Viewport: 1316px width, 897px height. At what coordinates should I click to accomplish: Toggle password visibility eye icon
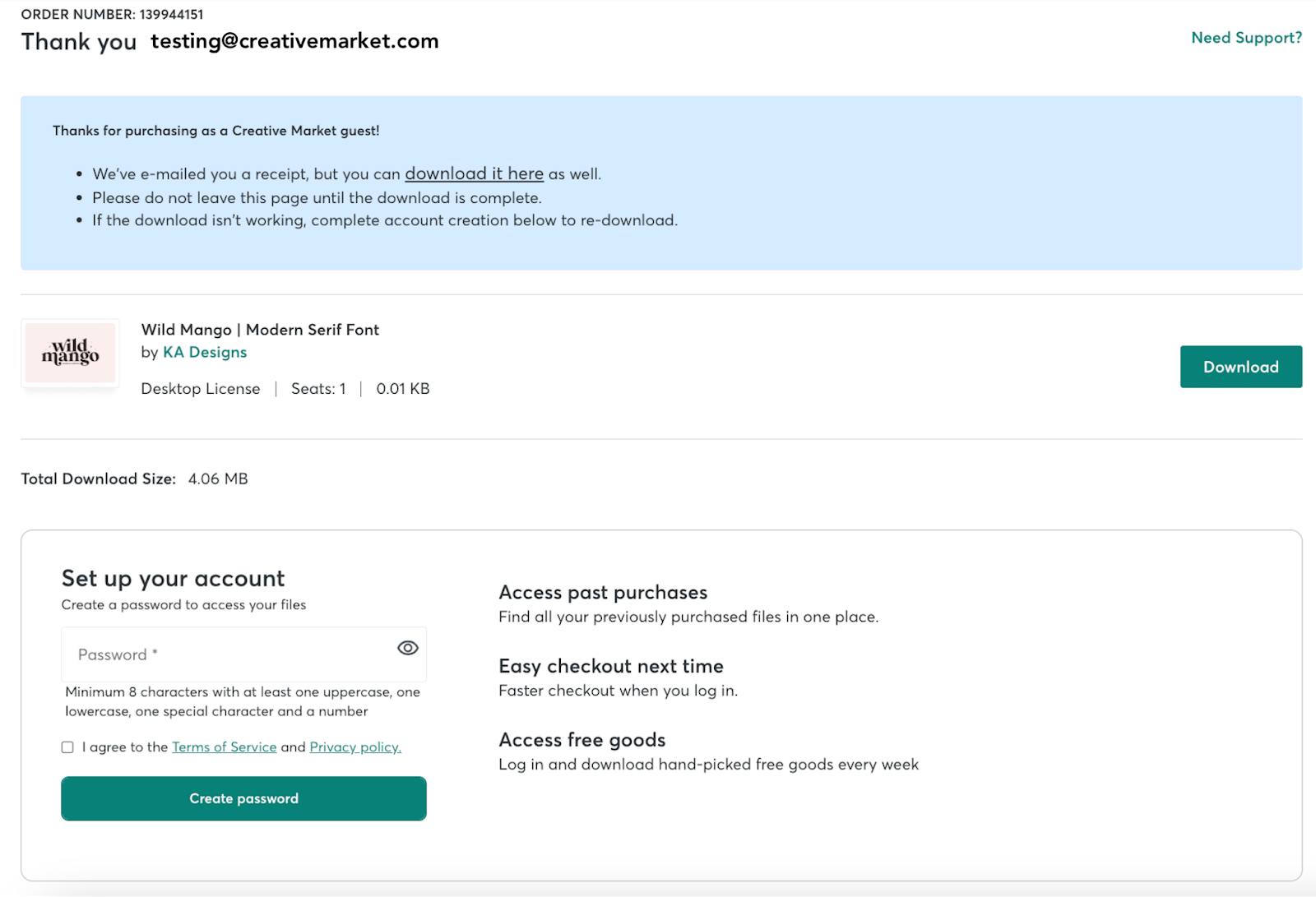[407, 648]
